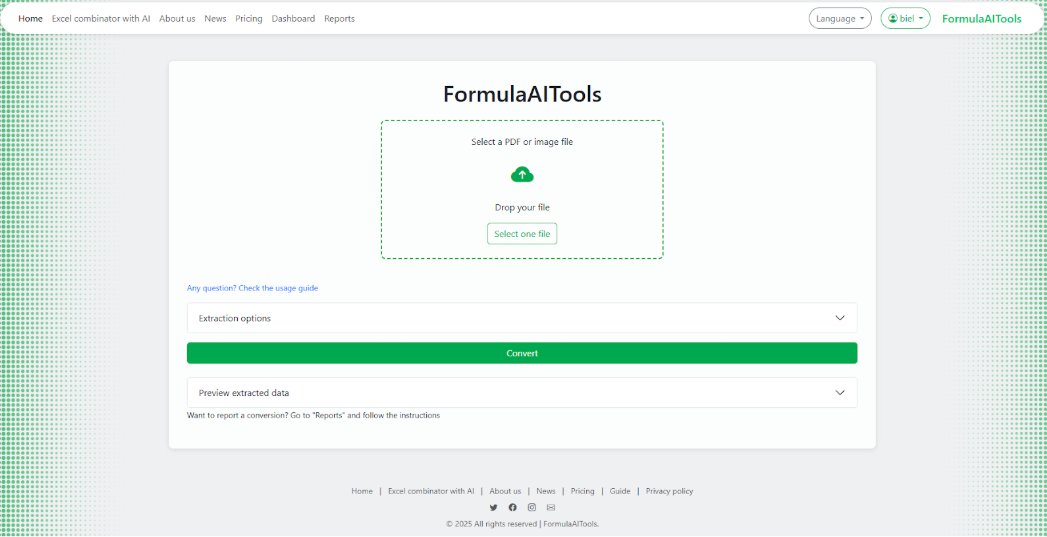This screenshot has width=1047, height=537.
Task: Expand the Extraction options panel
Action: [x=522, y=318]
